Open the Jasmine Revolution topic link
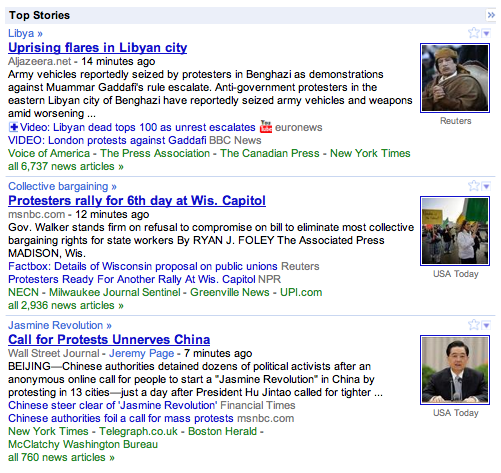This screenshot has height=473, width=501. click(x=60, y=325)
